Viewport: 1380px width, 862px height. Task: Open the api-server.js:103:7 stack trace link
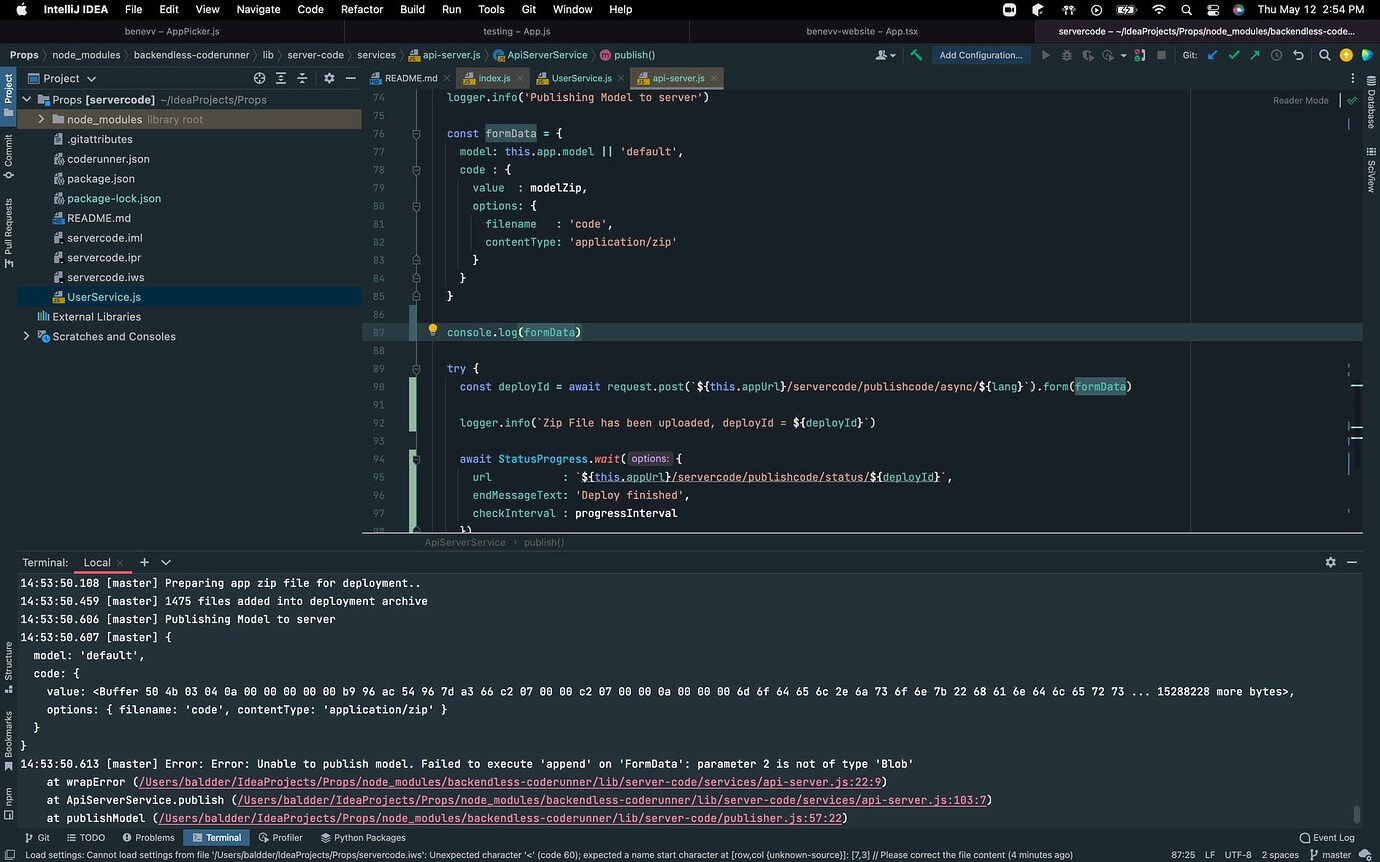click(612, 800)
